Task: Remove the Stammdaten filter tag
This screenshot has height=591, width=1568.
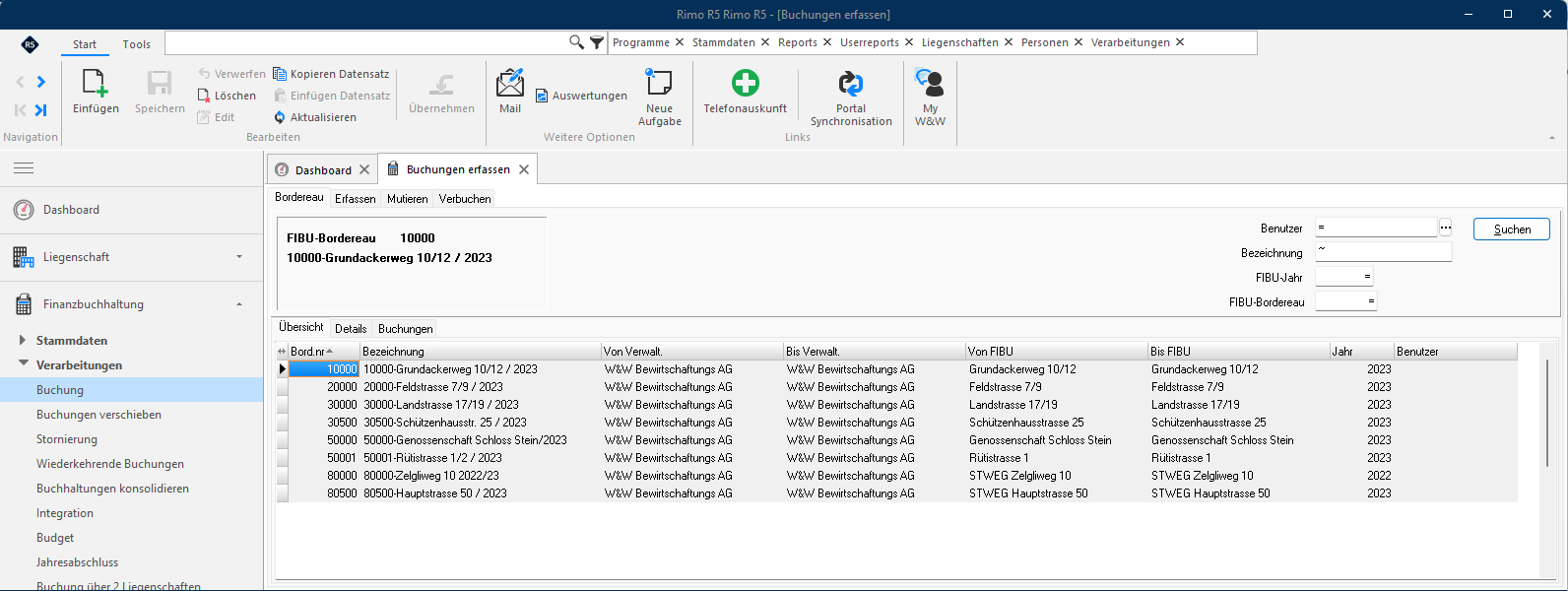Action: point(765,42)
